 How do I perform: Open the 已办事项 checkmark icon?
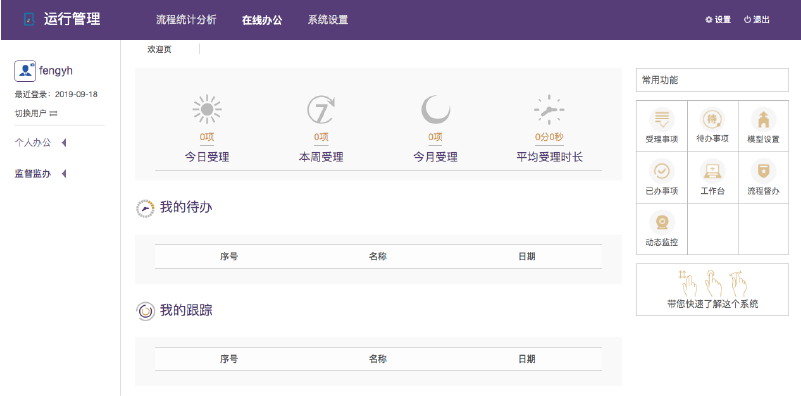click(x=662, y=171)
